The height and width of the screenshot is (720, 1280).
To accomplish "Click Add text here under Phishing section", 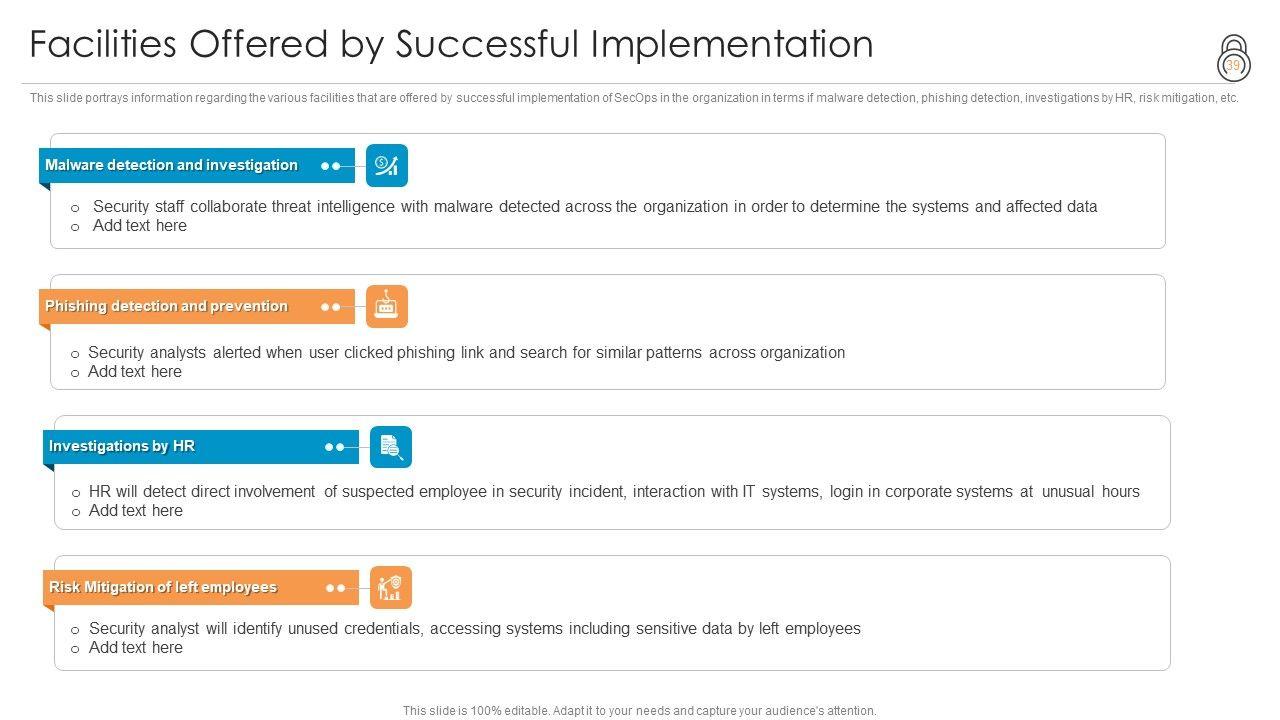I will 135,372.
